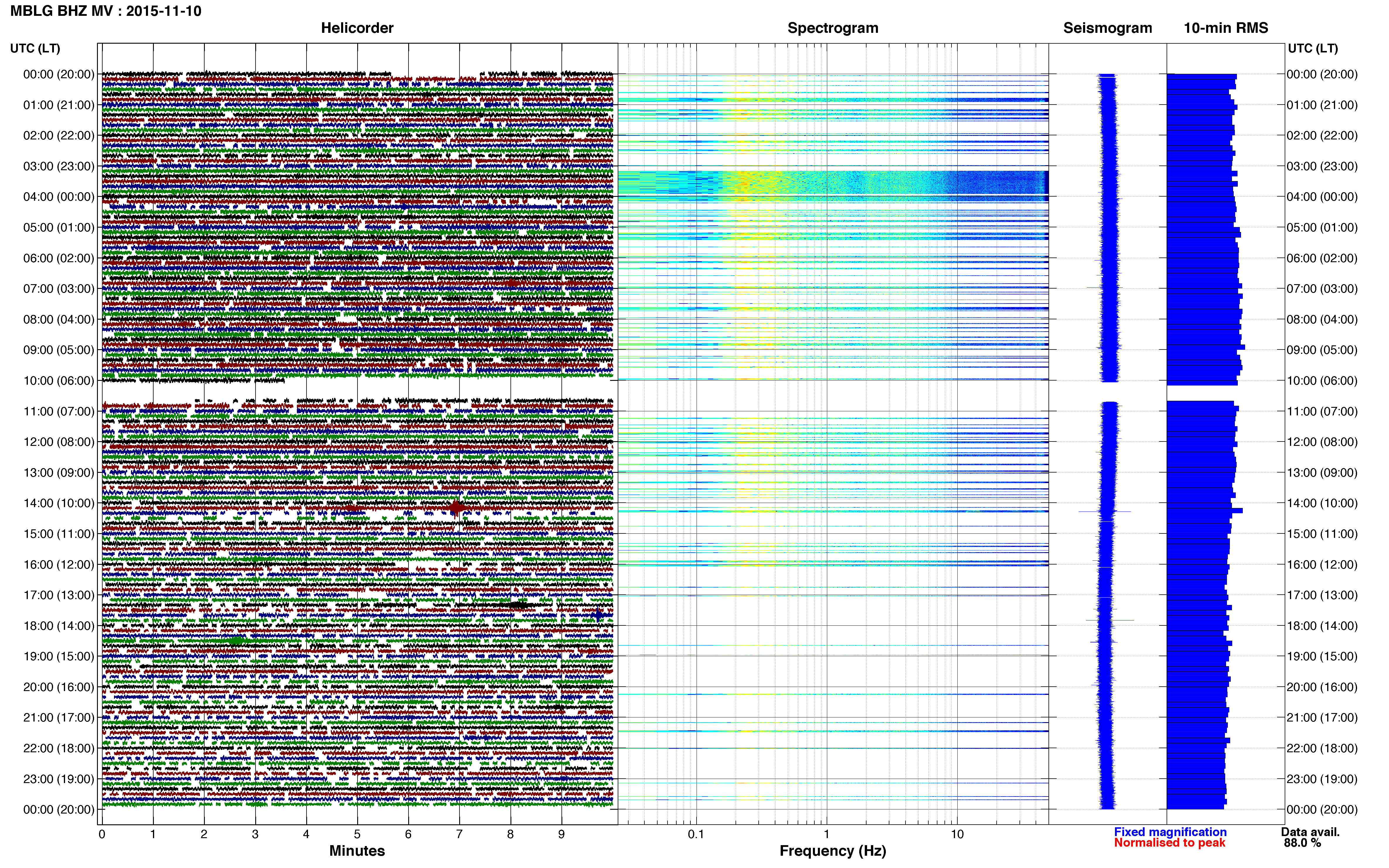Click the red Normalised to peak legend text
1389x868 pixels.
[x=1169, y=843]
